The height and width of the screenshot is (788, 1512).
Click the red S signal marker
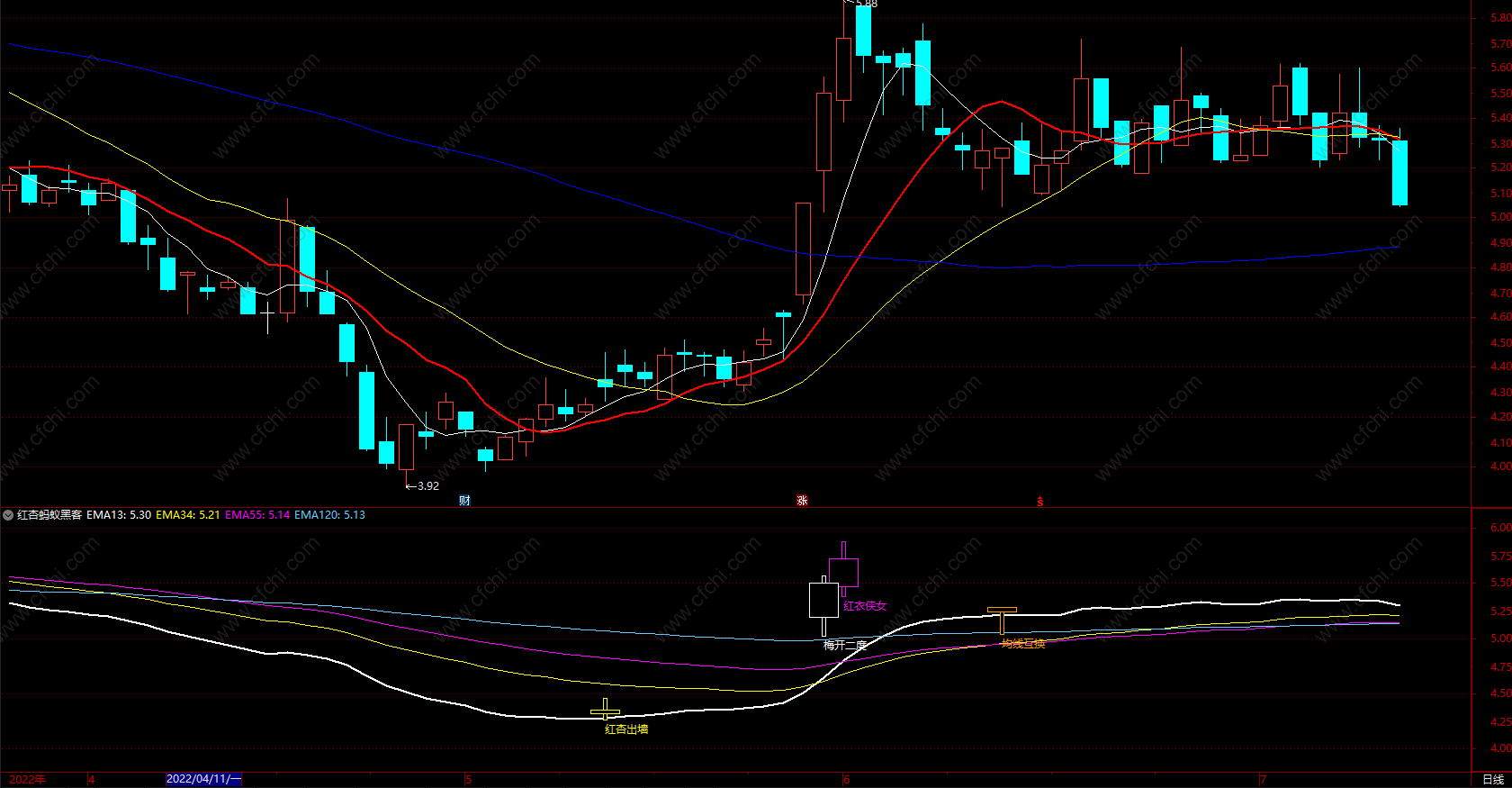pos(1040,502)
